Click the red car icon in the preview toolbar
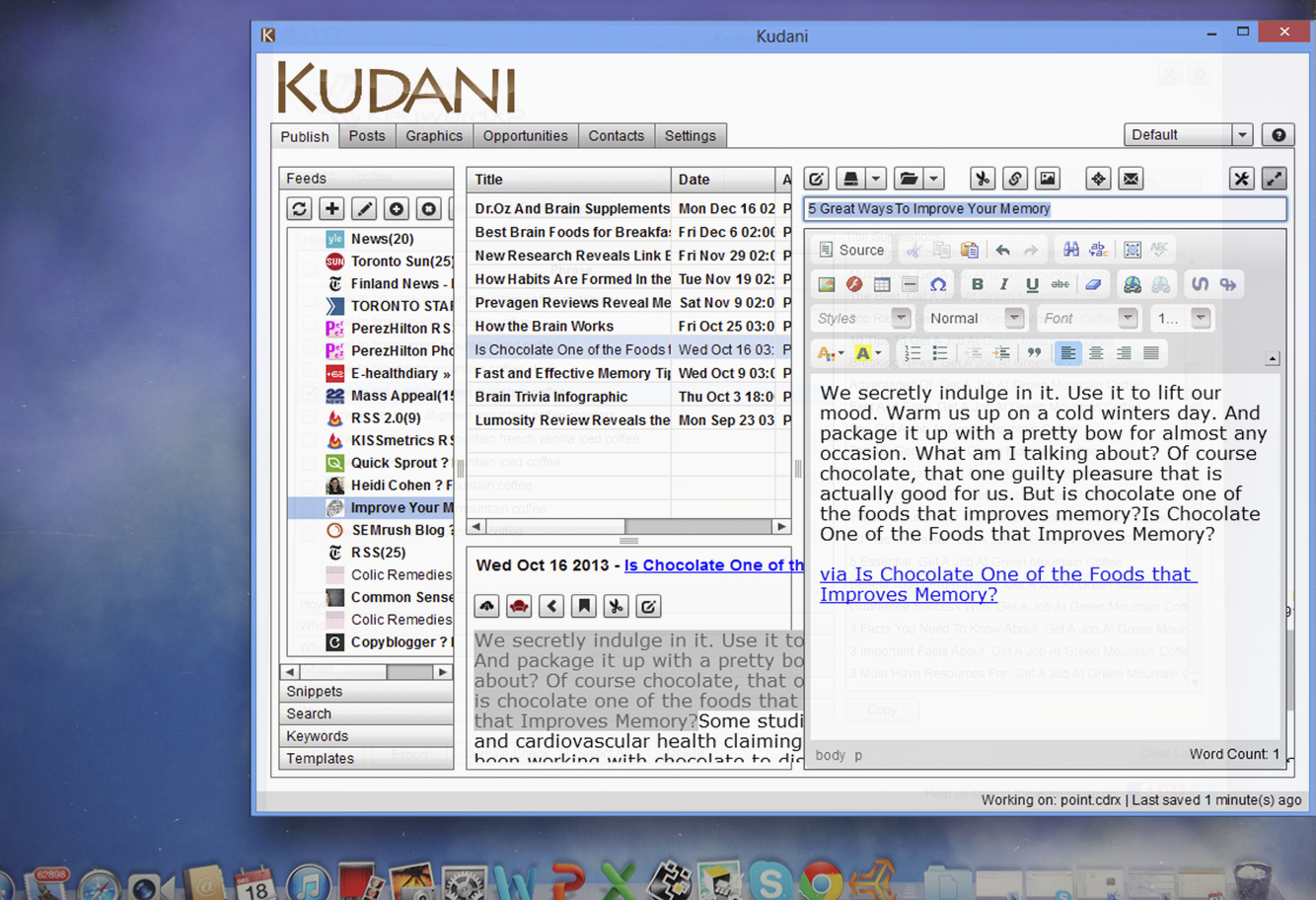This screenshot has height=900, width=1316. [519, 606]
